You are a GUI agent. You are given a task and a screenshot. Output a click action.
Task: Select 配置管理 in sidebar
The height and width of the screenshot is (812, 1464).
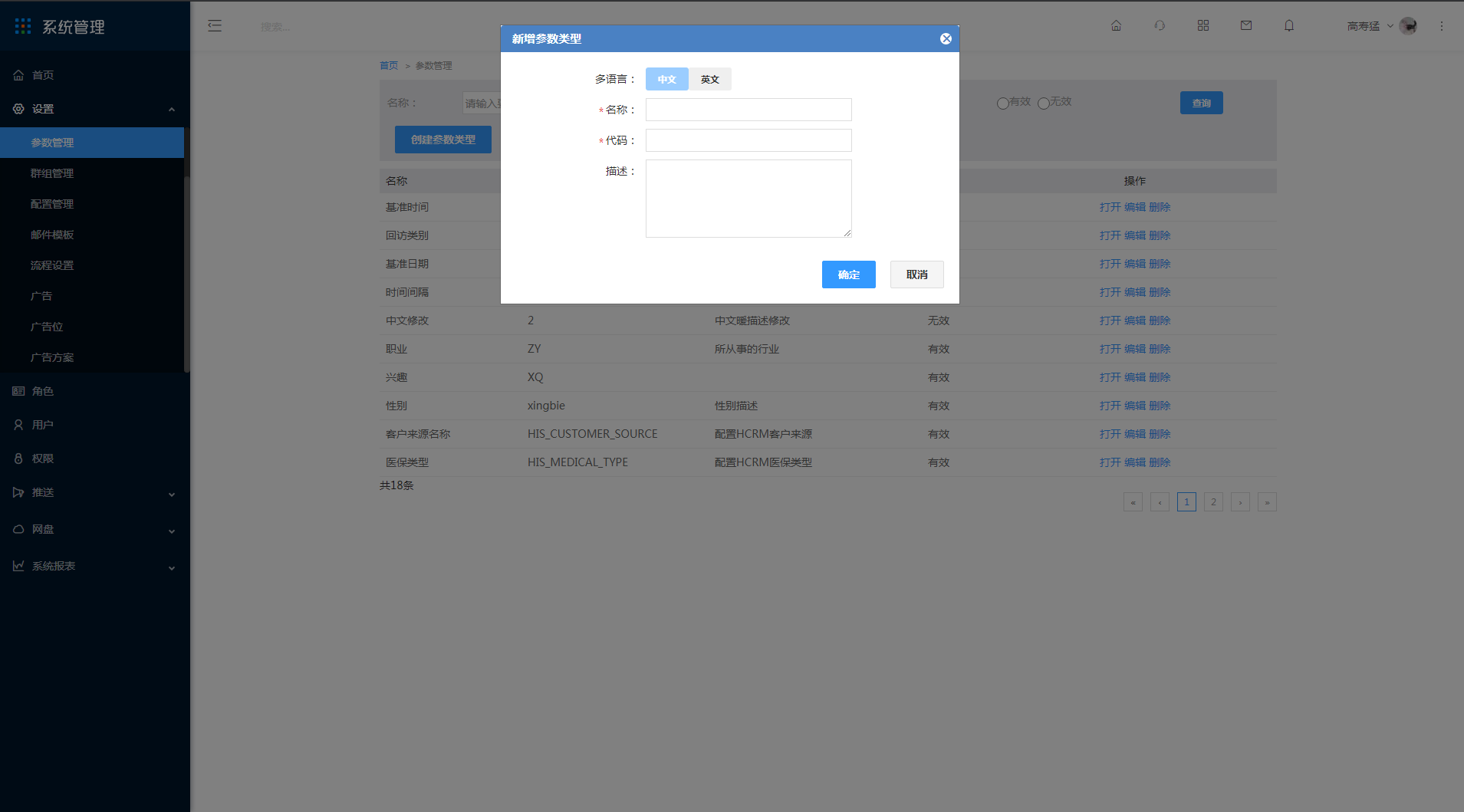coord(92,204)
